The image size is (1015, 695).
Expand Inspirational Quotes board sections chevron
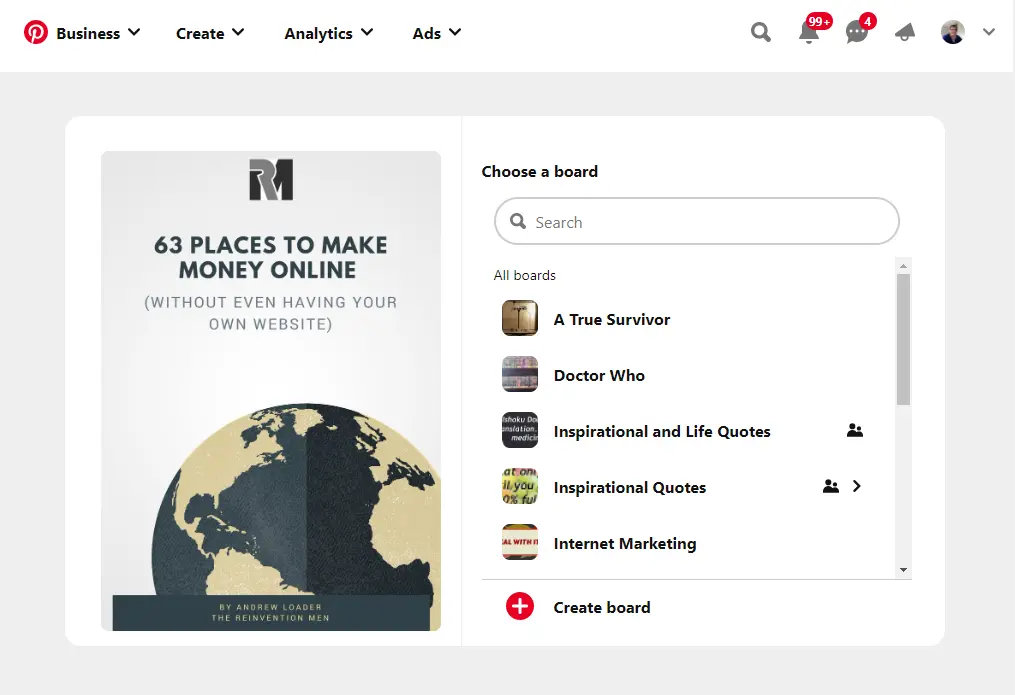[x=856, y=487]
